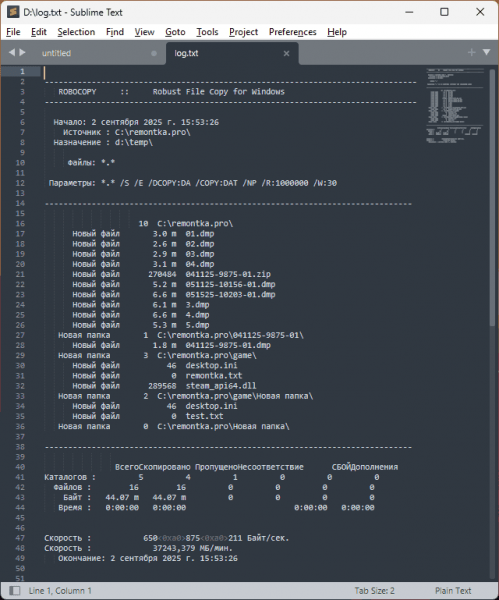Screen dimensions: 499x600
Task: Click 'Robust File Copy for Windows' text
Action: point(219,92)
